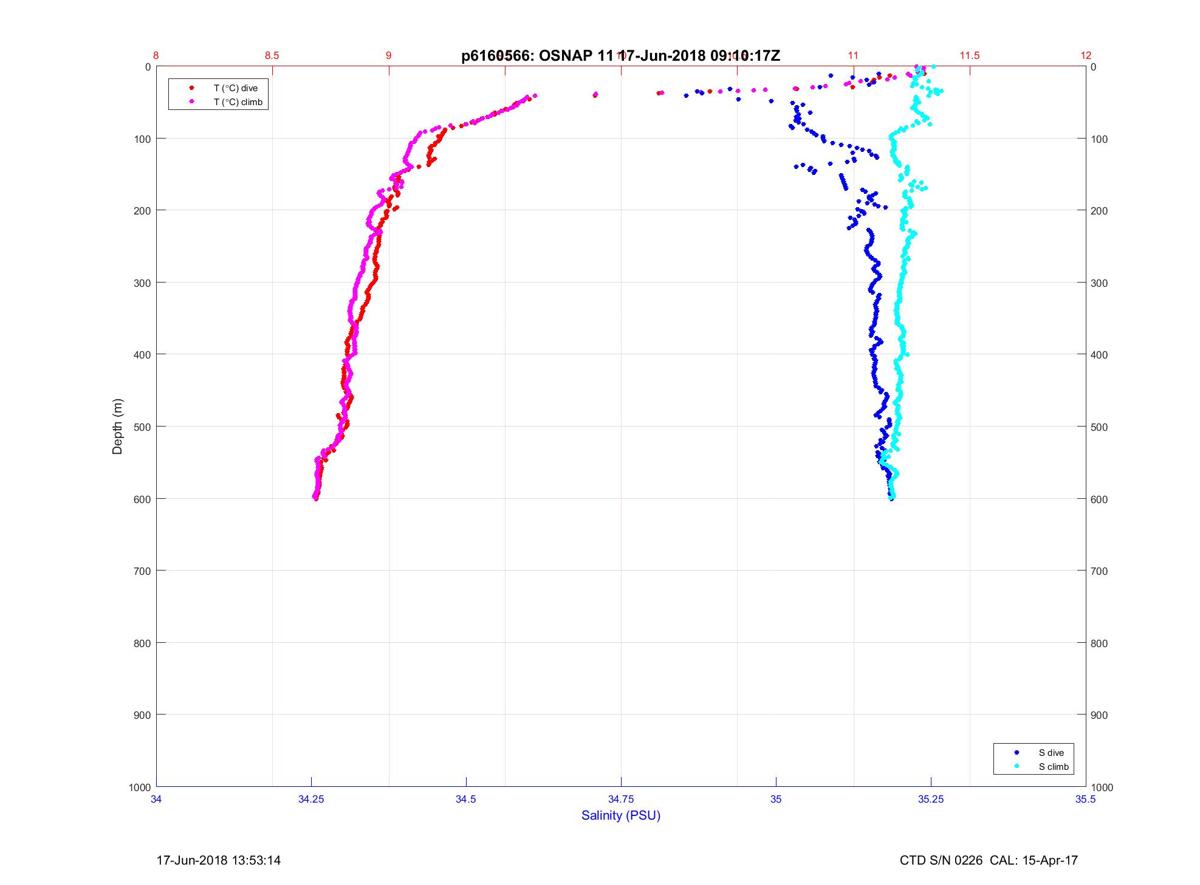Viewport: 1200px width, 885px height.
Task: Click the salinity tick label '35.5'
Action: pyautogui.click(x=1086, y=799)
